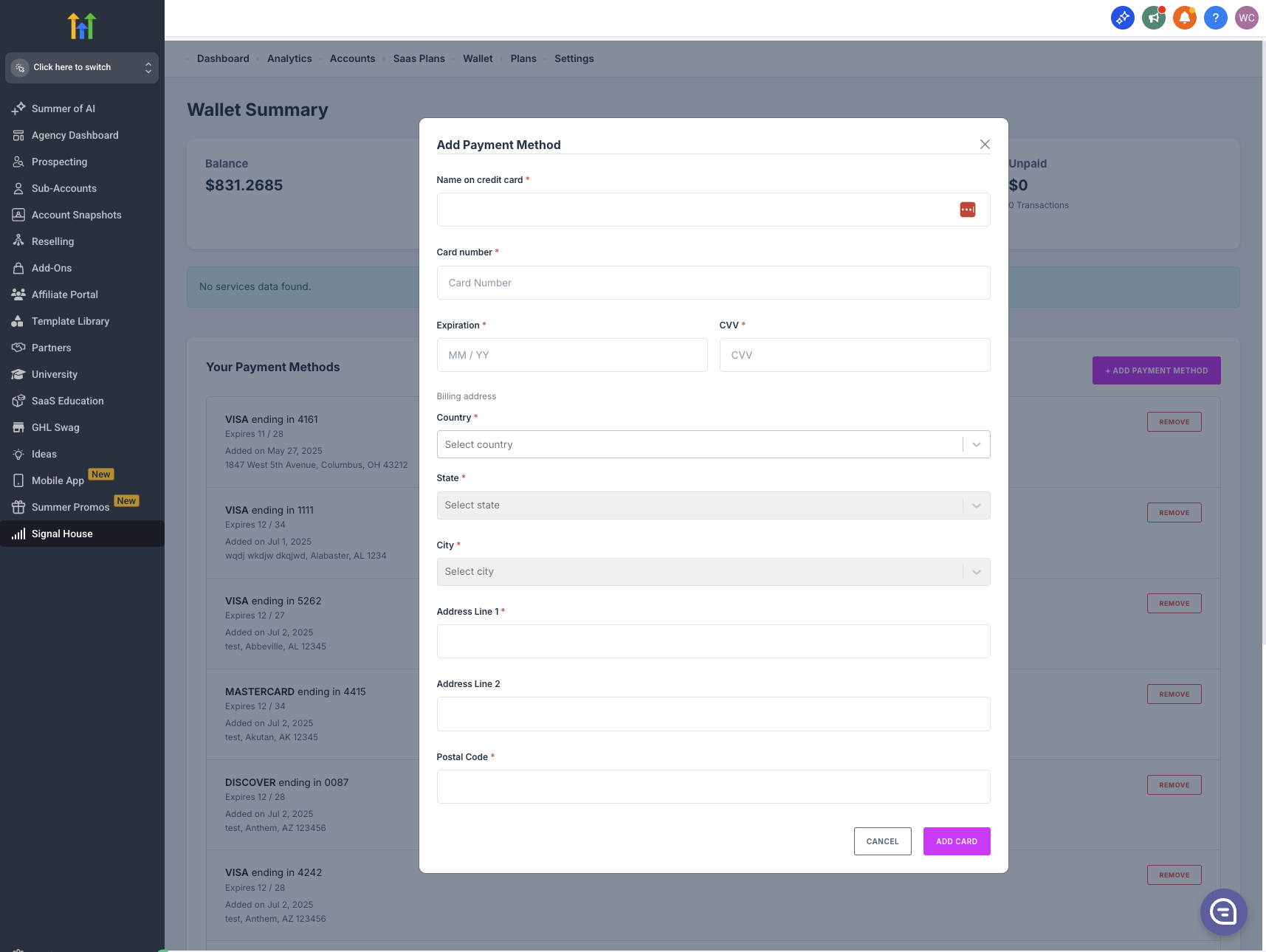Open the orange notifications bell

pyautogui.click(x=1185, y=18)
